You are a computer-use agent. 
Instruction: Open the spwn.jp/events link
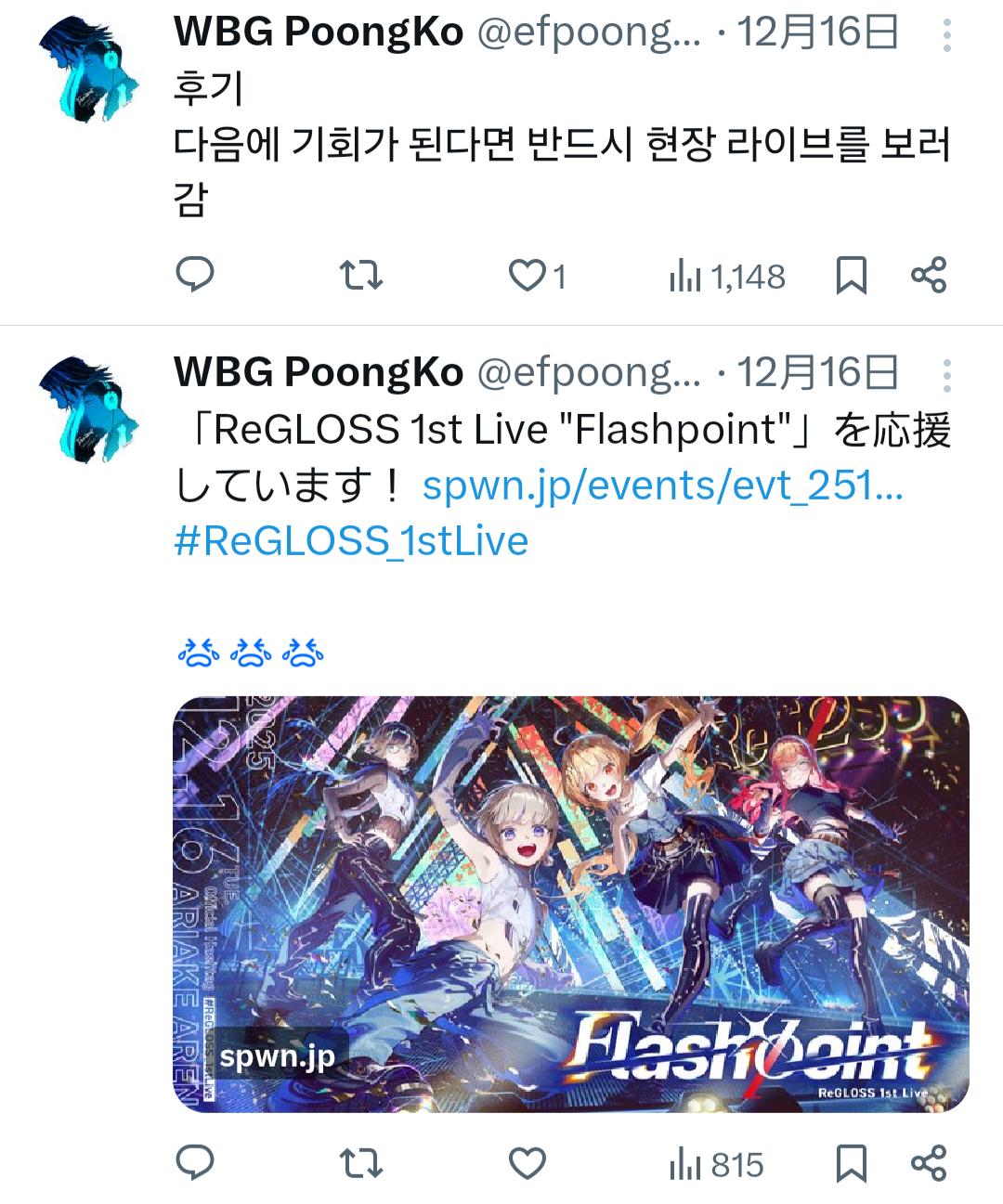(x=662, y=485)
